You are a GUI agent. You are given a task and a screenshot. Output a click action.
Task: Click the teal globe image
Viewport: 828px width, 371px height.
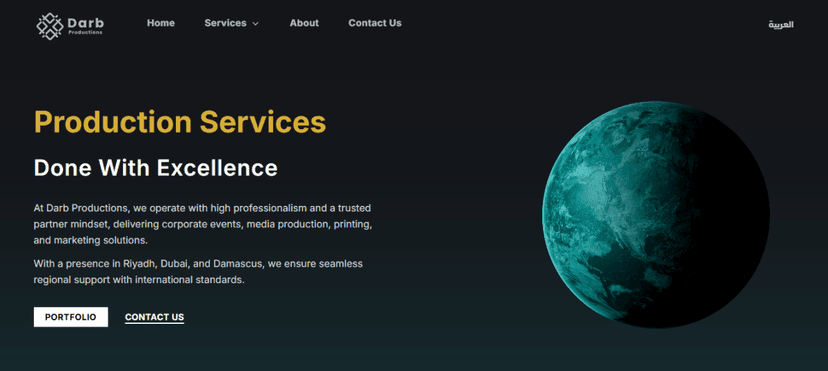[x=656, y=215]
